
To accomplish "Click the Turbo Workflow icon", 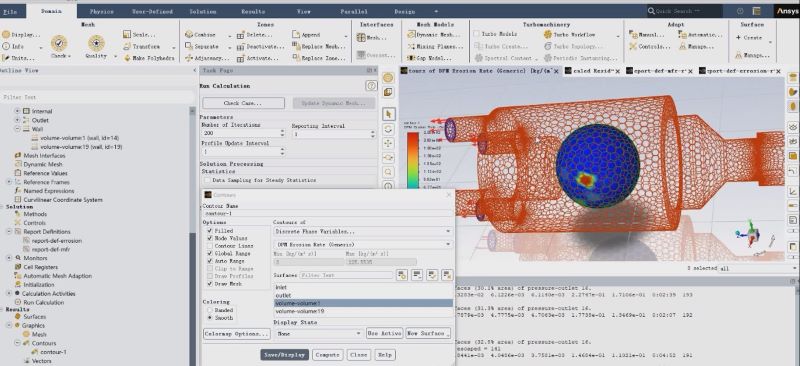I will (x=548, y=34).
